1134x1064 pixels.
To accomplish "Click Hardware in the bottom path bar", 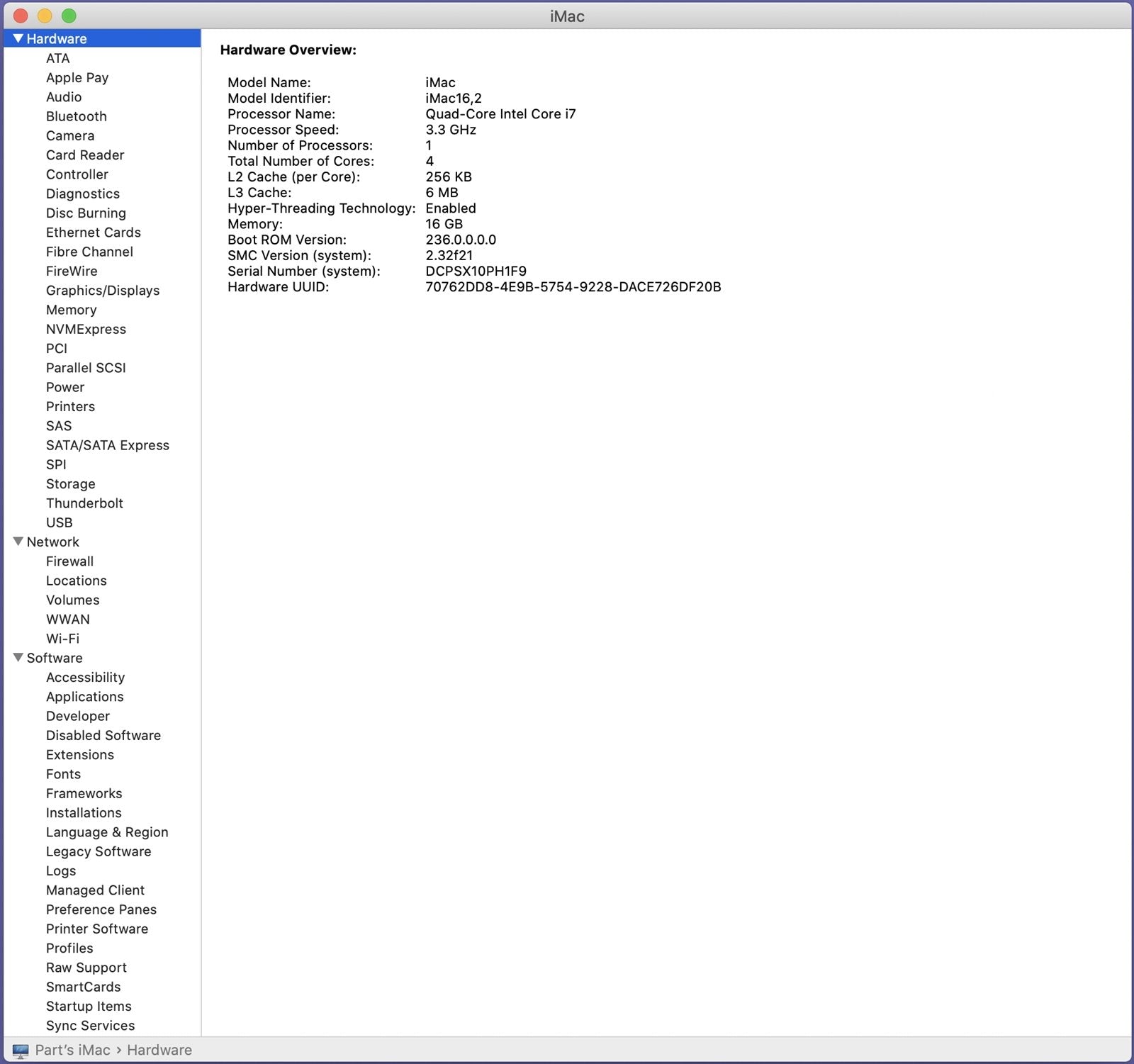I will [159, 1051].
